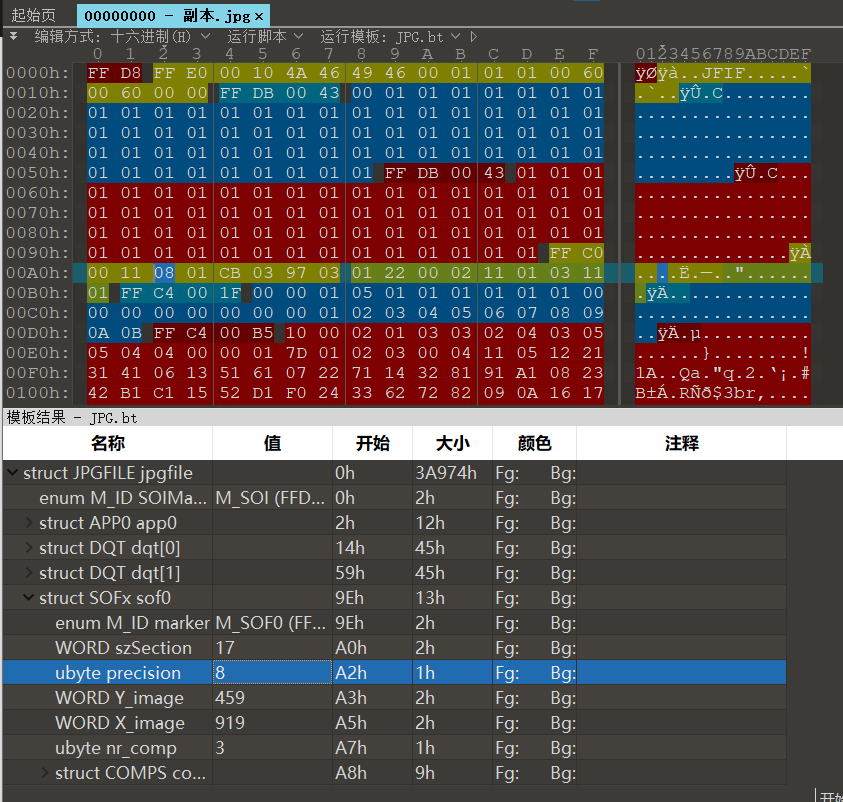Sort by the 名称 column header
Viewport: 843px width, 802px height.
pyautogui.click(x=107, y=443)
